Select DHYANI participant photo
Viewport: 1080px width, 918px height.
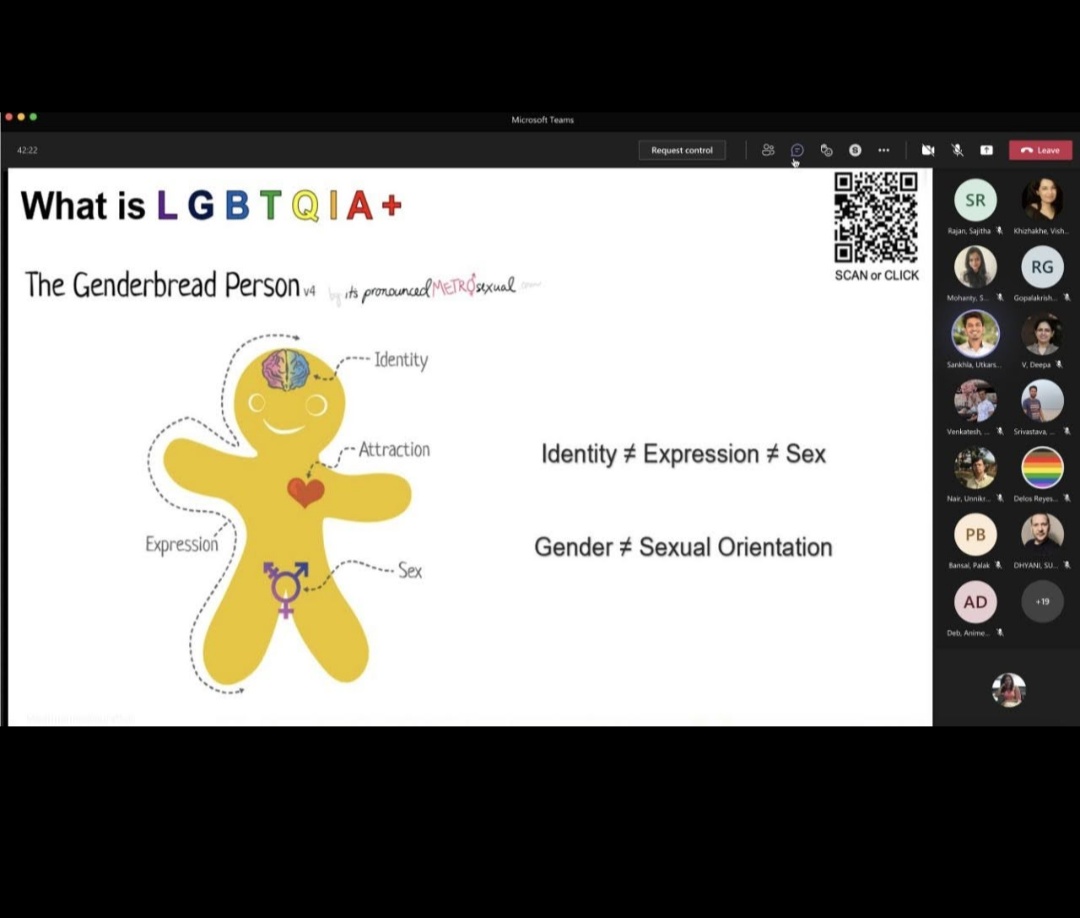(1042, 534)
